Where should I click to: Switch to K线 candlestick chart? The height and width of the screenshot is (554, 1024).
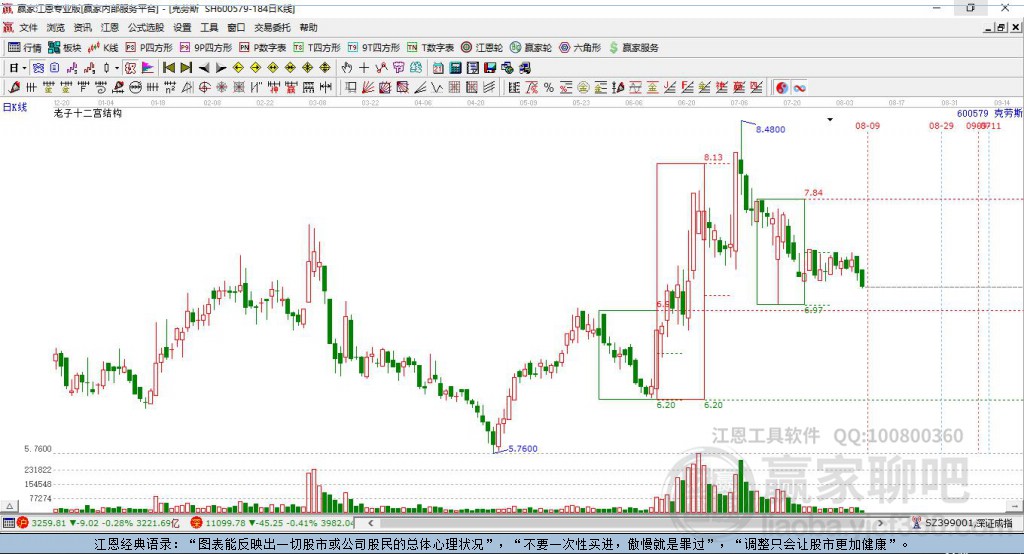pyautogui.click(x=103, y=48)
